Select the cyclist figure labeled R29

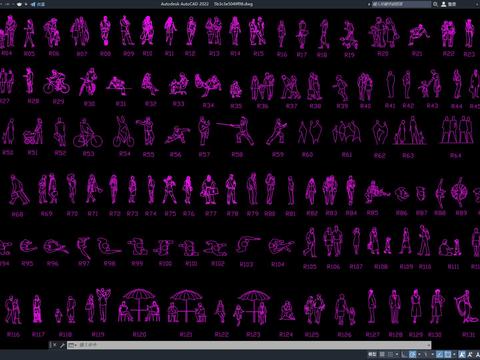56,82
